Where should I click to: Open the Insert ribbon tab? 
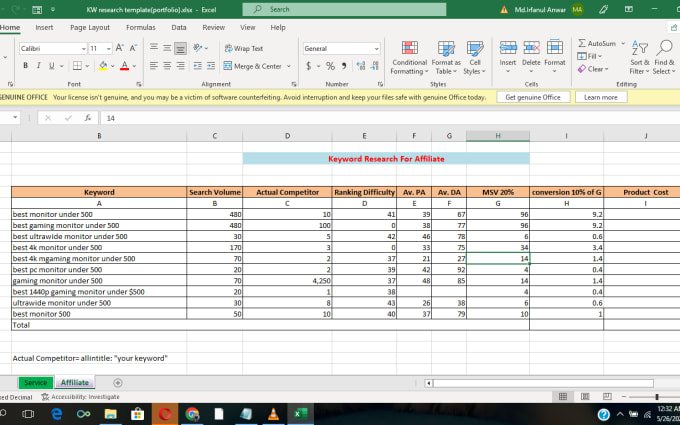(x=44, y=27)
